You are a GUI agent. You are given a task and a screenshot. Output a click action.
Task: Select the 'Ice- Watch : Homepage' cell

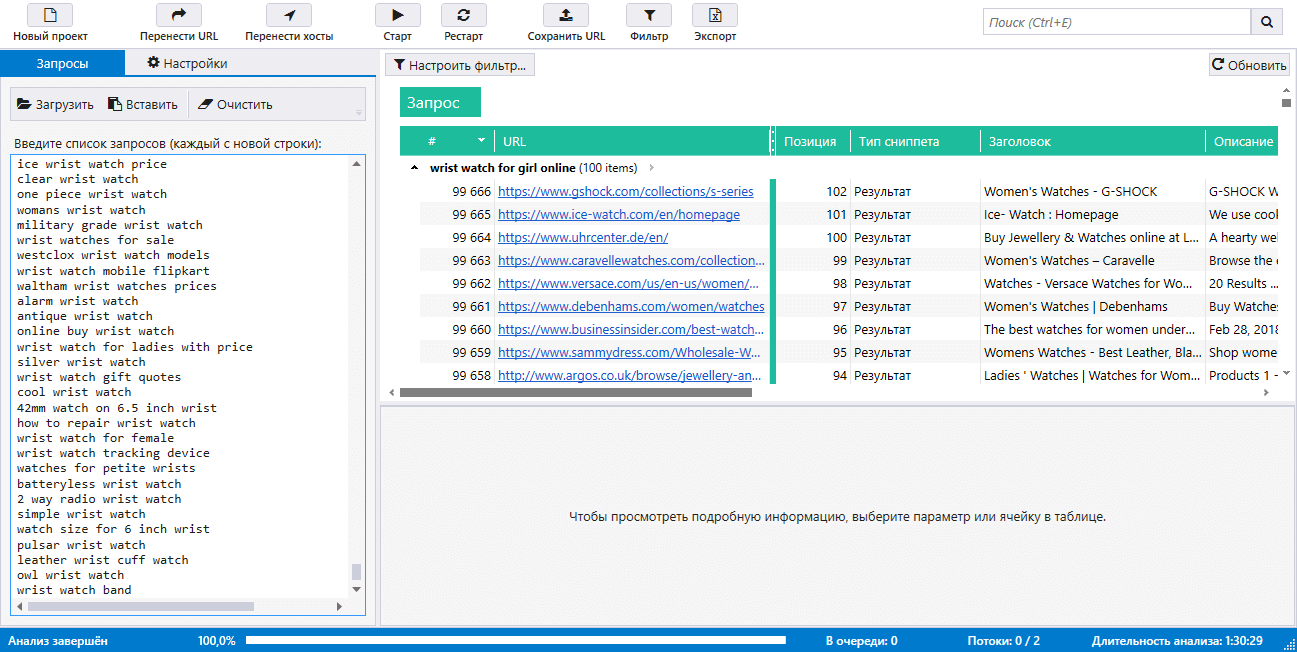click(x=1092, y=214)
